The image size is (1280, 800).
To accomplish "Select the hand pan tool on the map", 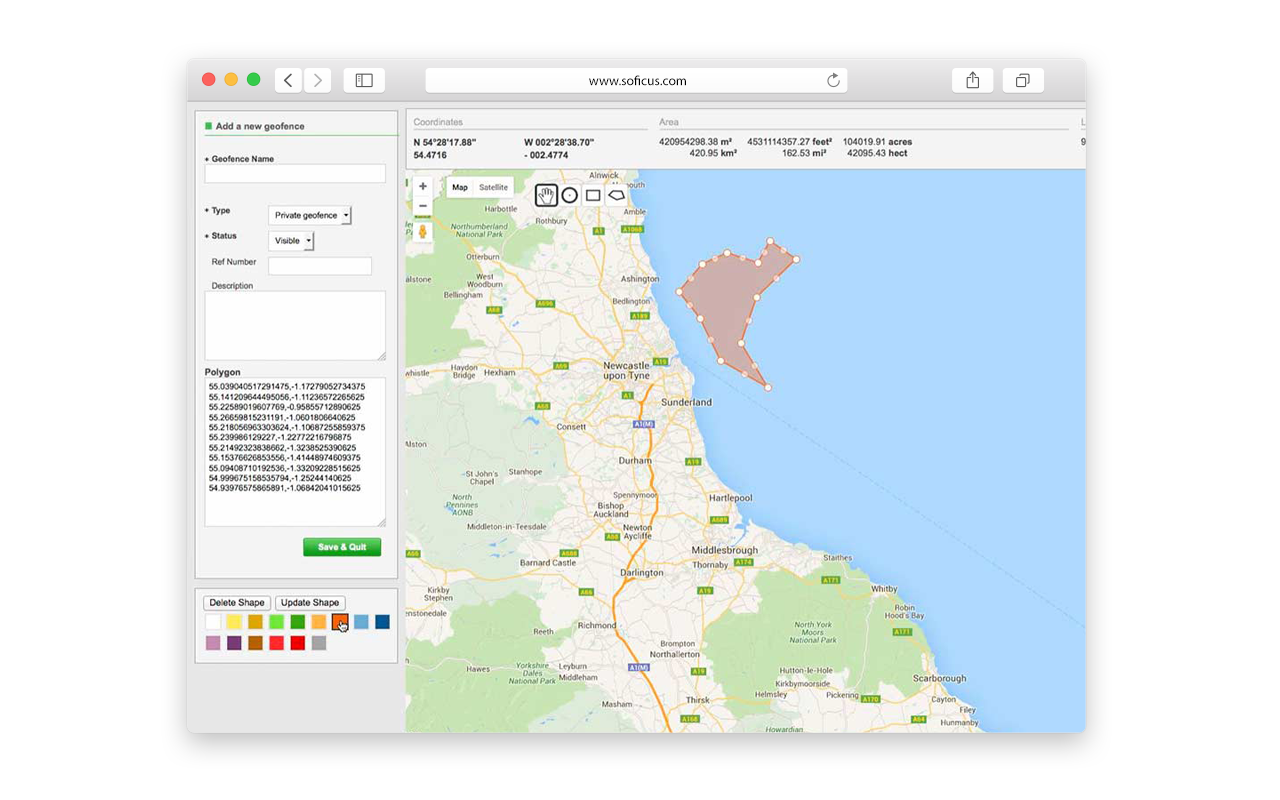I will point(546,195).
